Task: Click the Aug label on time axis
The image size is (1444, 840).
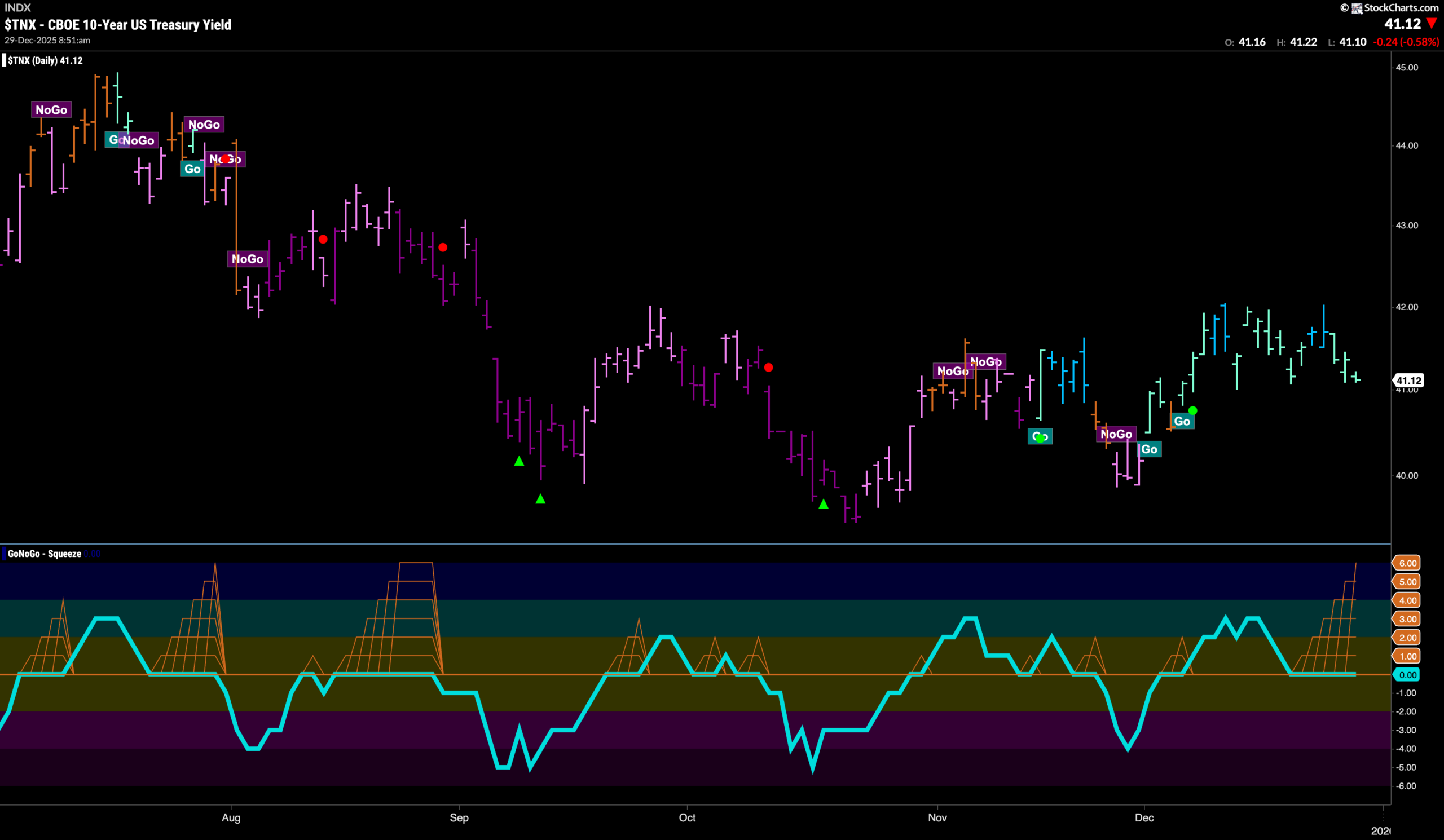Action: pyautogui.click(x=231, y=817)
